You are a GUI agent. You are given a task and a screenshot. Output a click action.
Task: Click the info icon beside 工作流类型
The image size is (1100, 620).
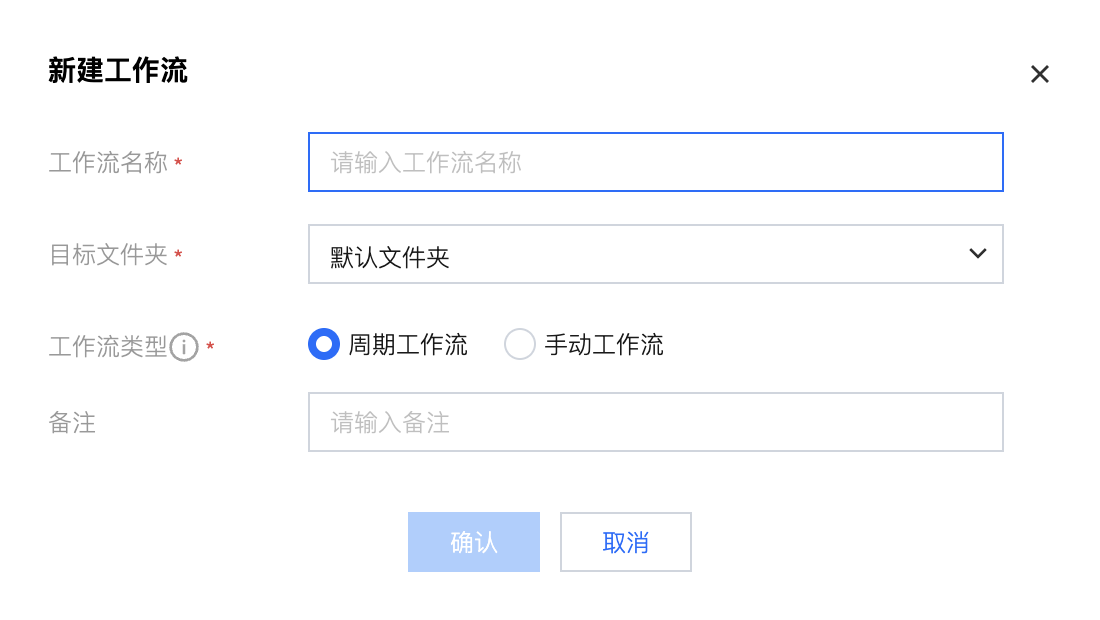pyautogui.click(x=184, y=347)
